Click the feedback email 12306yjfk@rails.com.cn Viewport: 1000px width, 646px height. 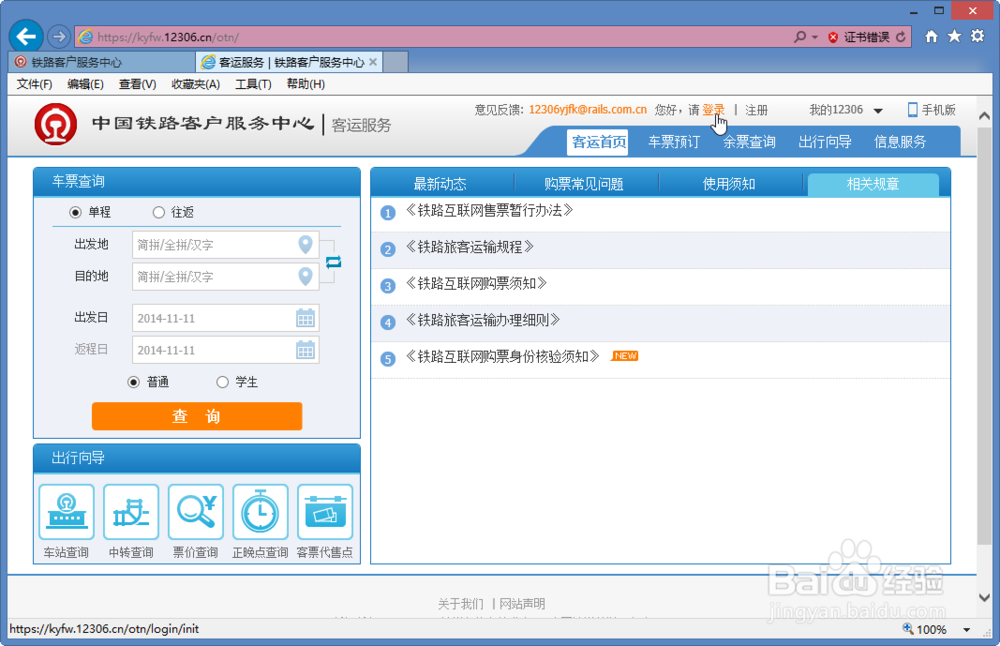(x=588, y=110)
